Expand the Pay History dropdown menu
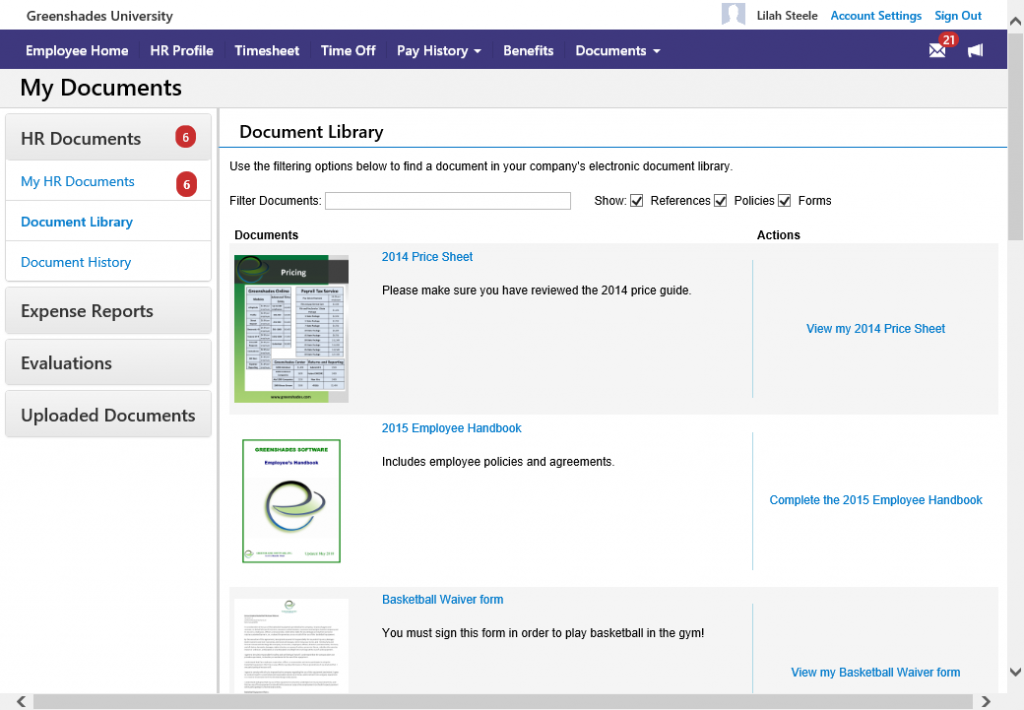The width and height of the screenshot is (1024, 710). click(439, 50)
